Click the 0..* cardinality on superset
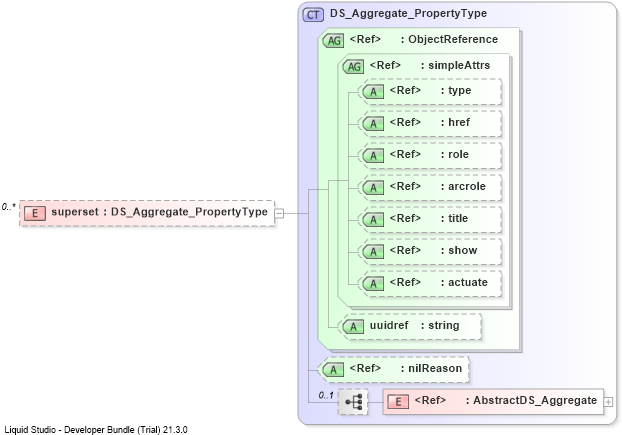 click(x=9, y=207)
